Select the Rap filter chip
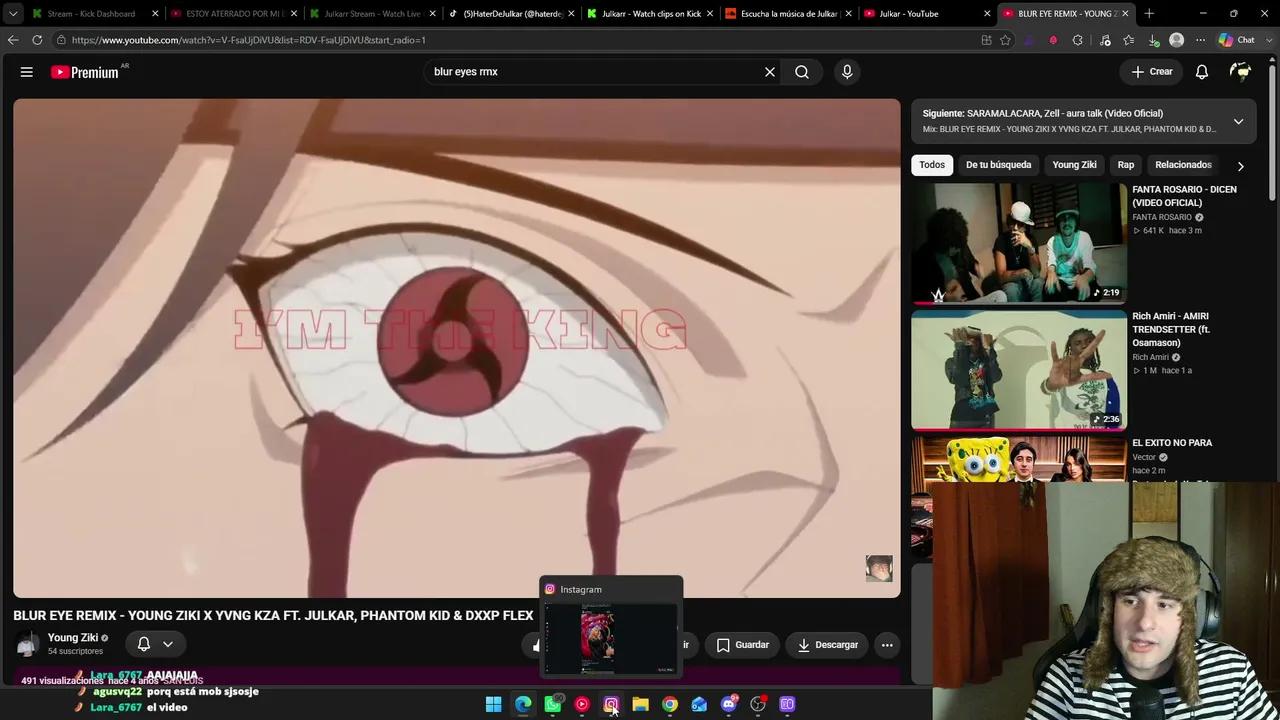Viewport: 1280px width, 720px height. click(x=1126, y=165)
